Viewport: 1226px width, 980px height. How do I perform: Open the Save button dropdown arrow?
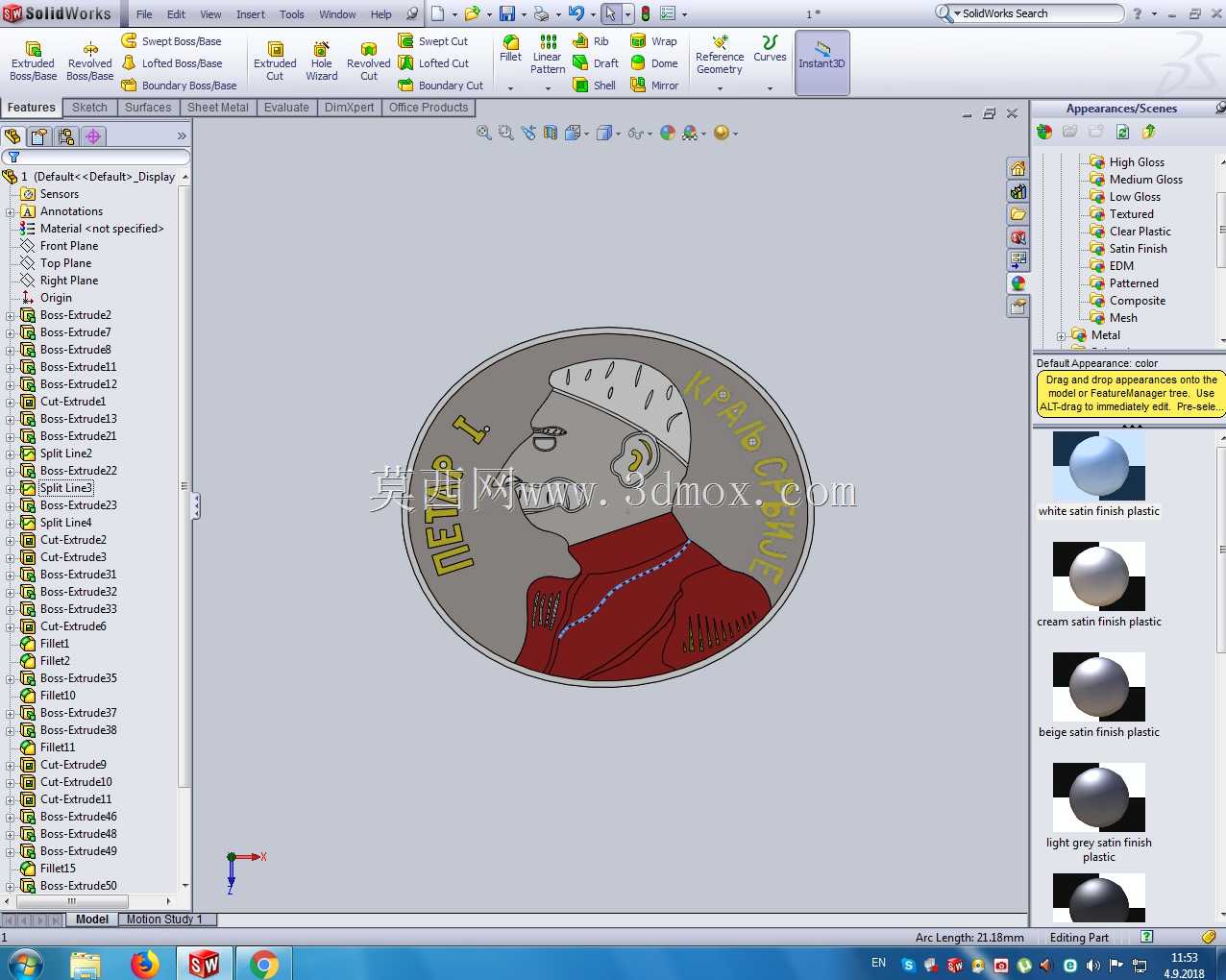[524, 14]
